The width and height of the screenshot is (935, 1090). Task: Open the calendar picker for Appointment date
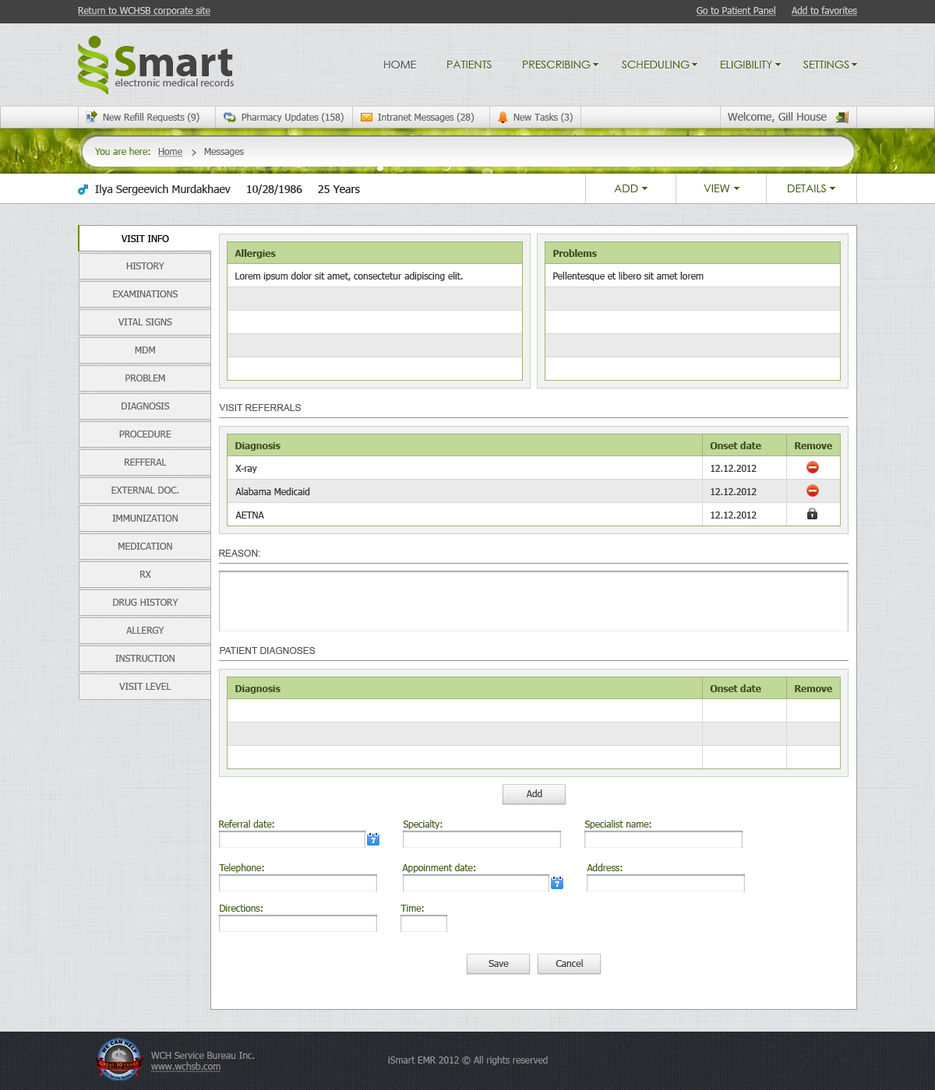[557, 883]
